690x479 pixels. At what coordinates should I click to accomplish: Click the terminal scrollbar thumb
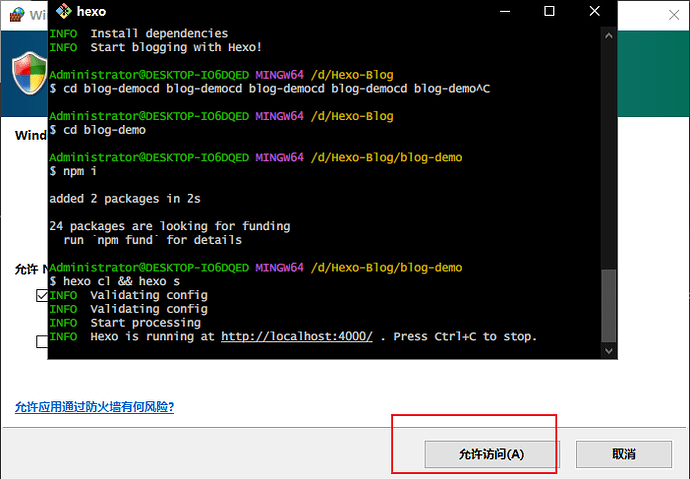tap(609, 305)
